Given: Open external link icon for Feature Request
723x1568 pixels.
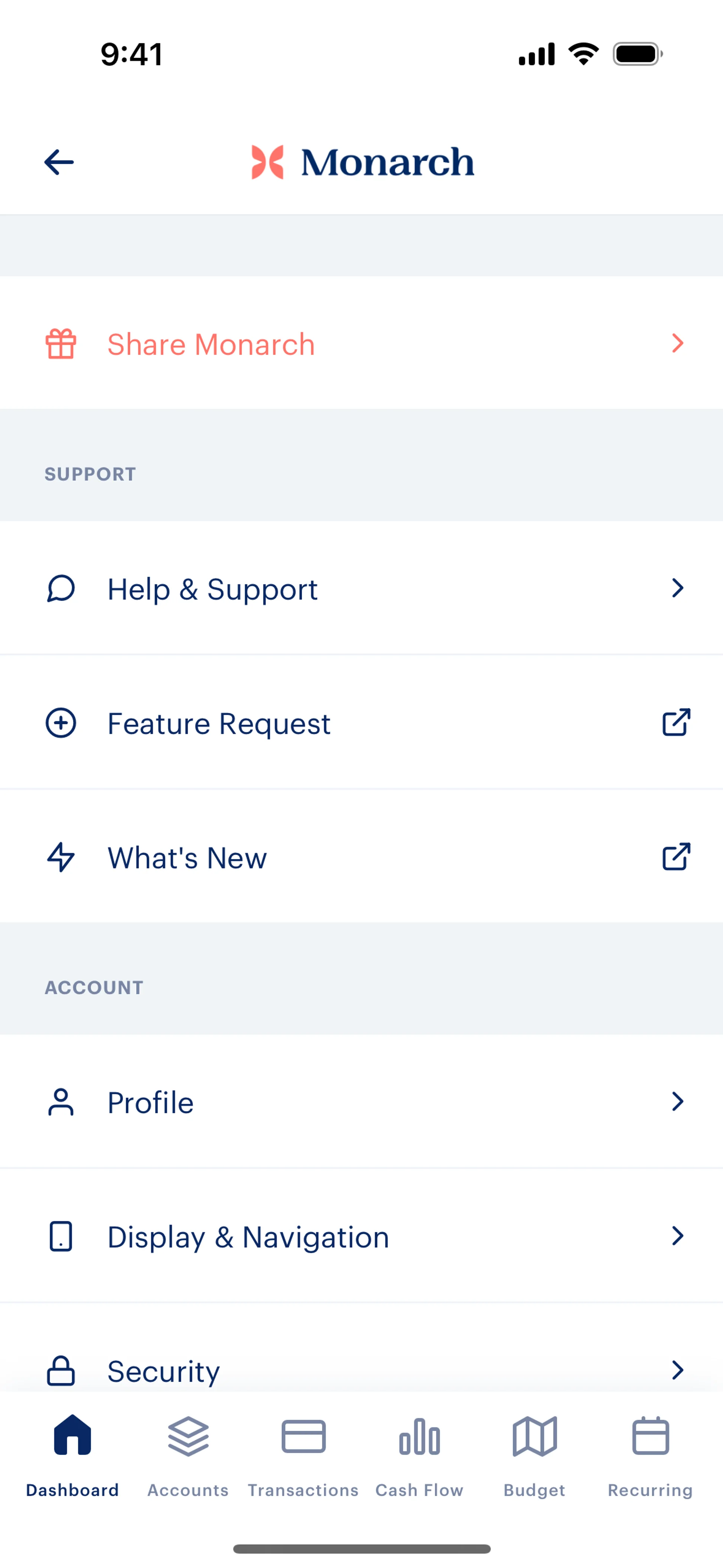Looking at the screenshot, I should tap(676, 723).
